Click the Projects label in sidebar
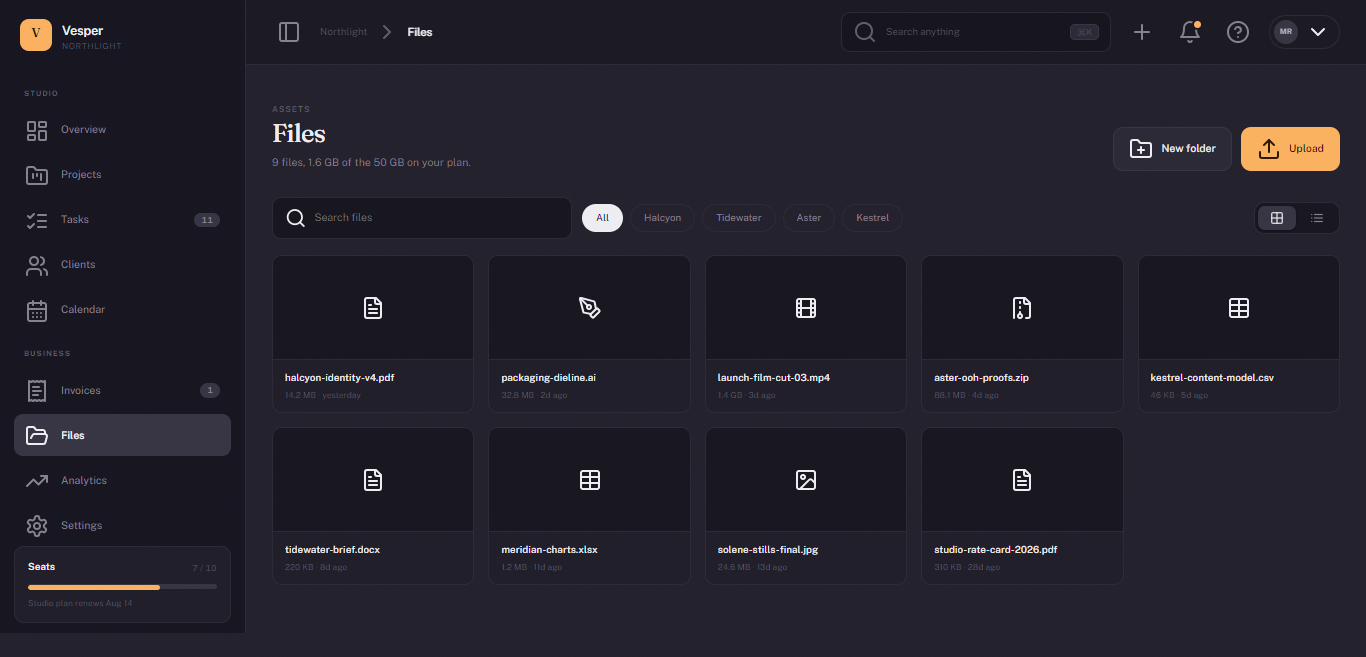 coord(81,175)
